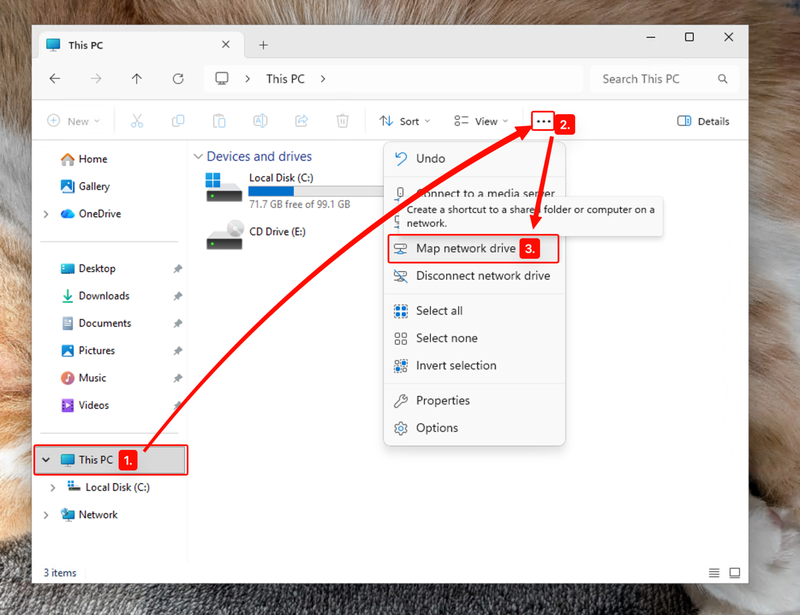Click the Rename icon in toolbar
This screenshot has width=800, height=615.
tap(260, 121)
